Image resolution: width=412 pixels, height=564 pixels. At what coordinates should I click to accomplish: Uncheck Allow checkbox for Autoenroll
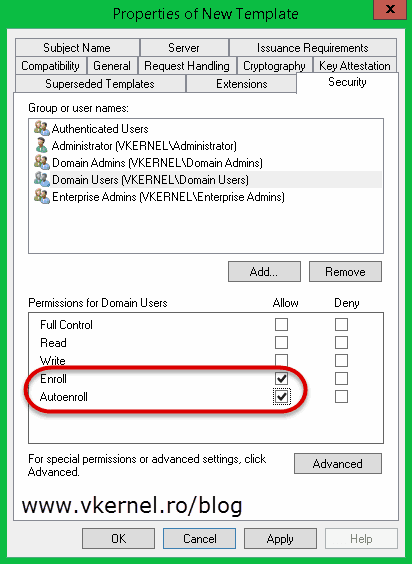[x=281, y=397]
